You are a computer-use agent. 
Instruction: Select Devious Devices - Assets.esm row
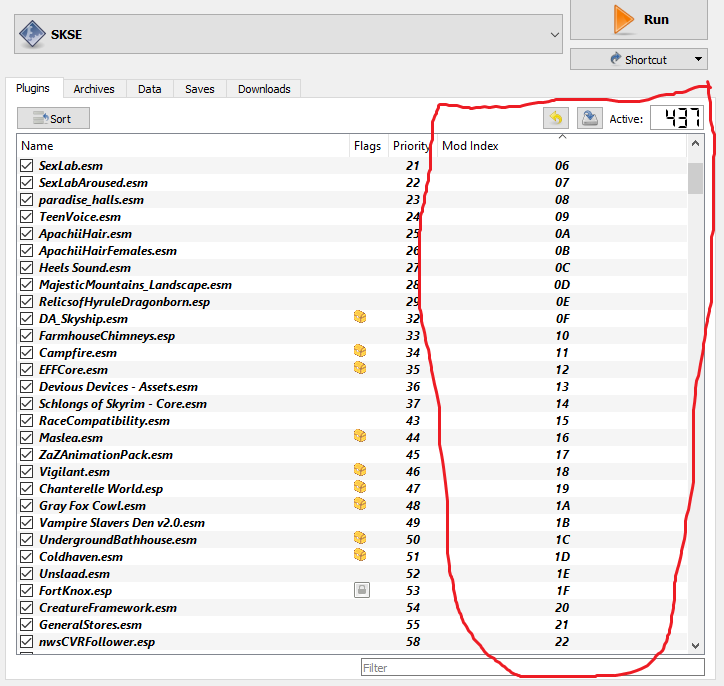click(352, 387)
